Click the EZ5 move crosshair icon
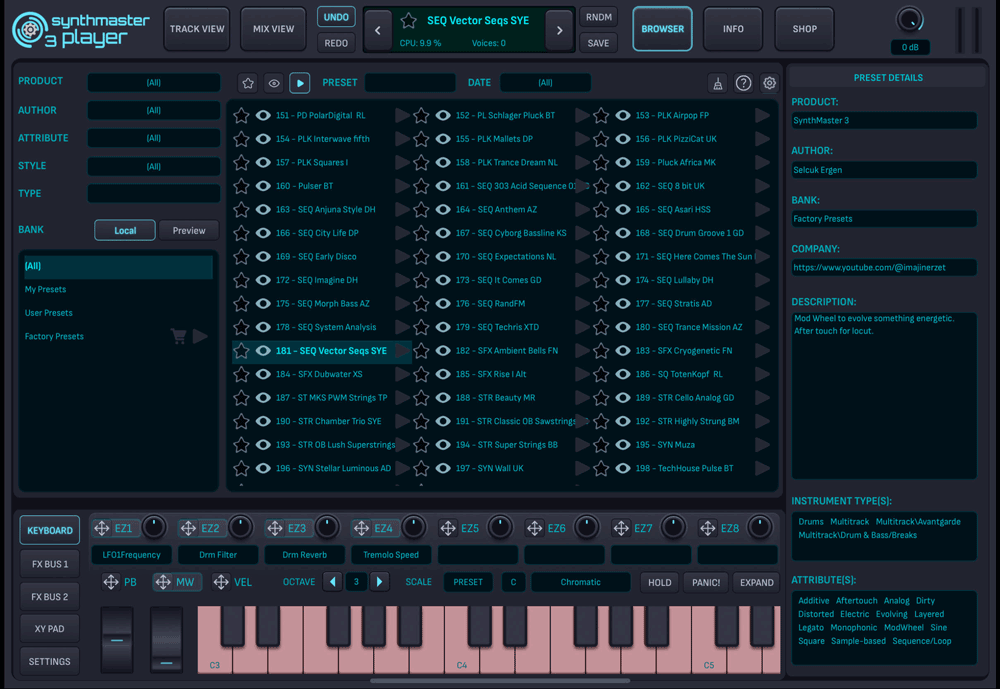The height and width of the screenshot is (689, 1000). click(x=448, y=528)
